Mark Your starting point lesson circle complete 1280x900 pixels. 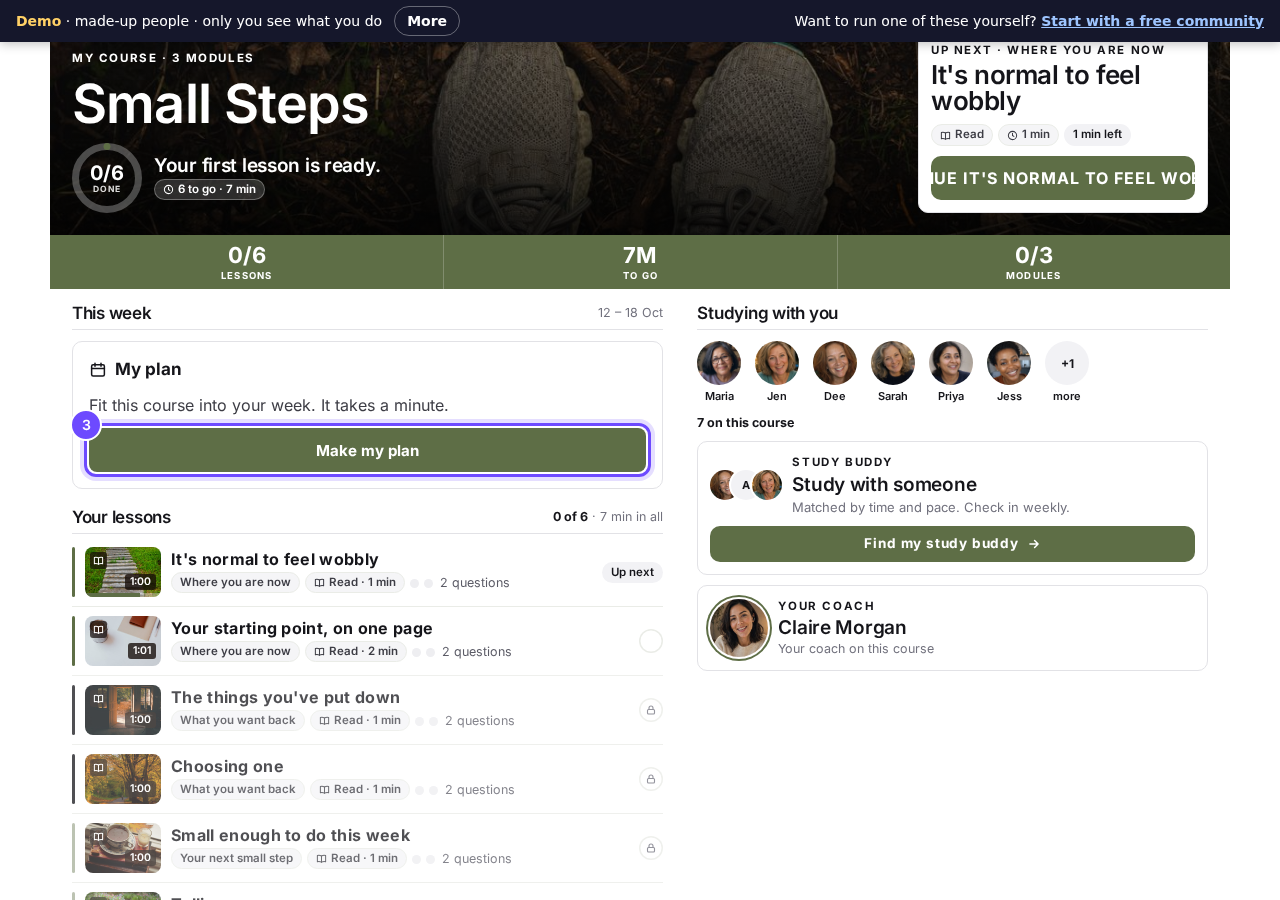pos(651,641)
